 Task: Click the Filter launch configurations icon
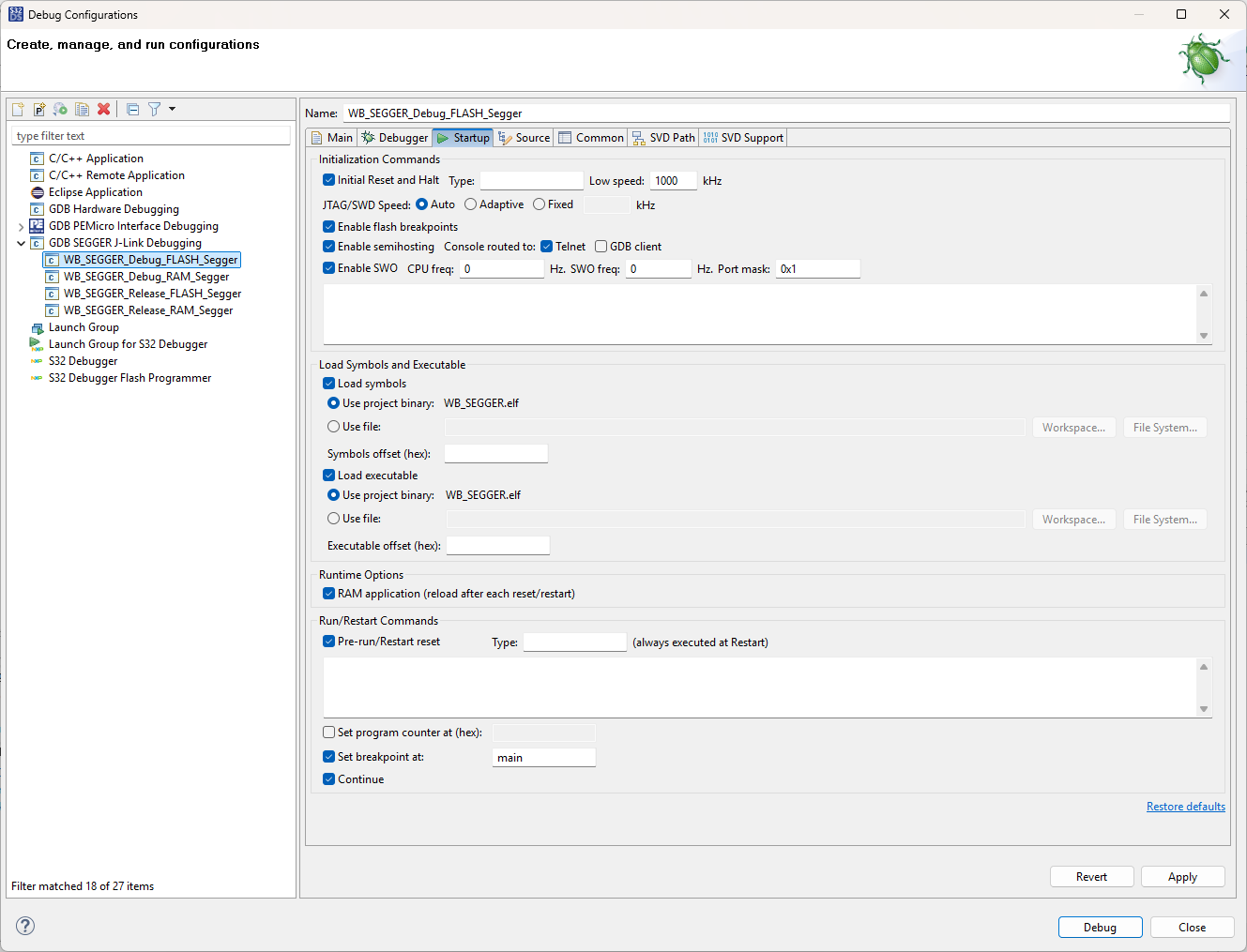(155, 109)
